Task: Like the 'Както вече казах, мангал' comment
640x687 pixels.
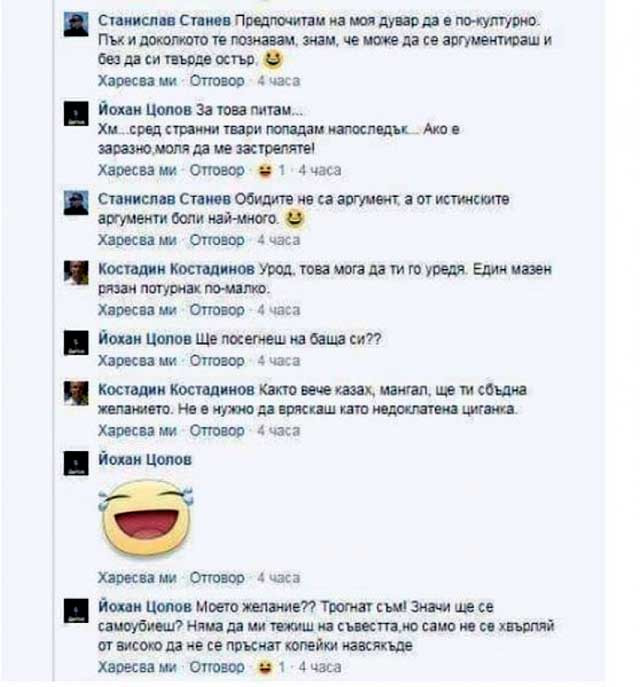Action: click(x=137, y=431)
